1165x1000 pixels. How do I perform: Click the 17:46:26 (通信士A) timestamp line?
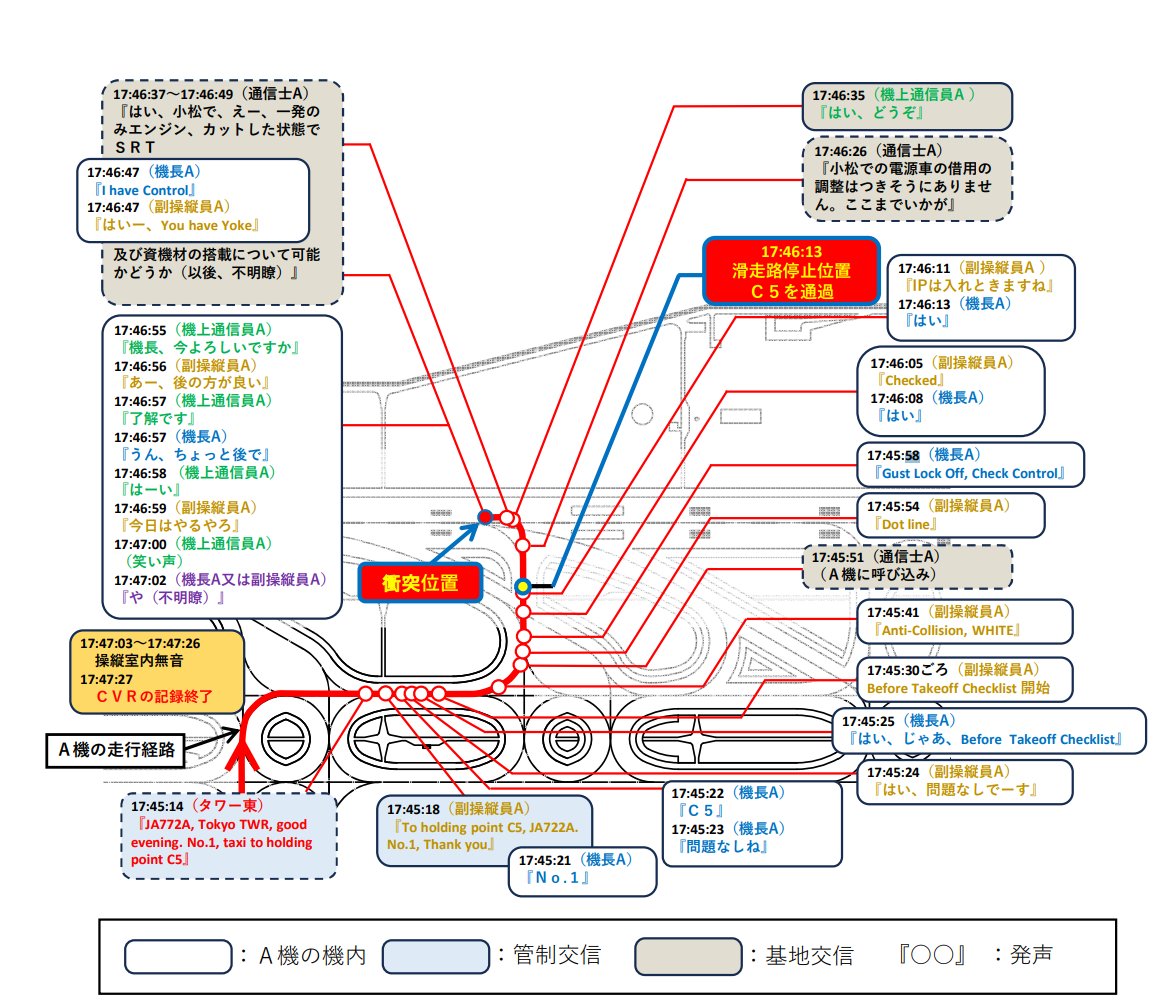coord(878,151)
